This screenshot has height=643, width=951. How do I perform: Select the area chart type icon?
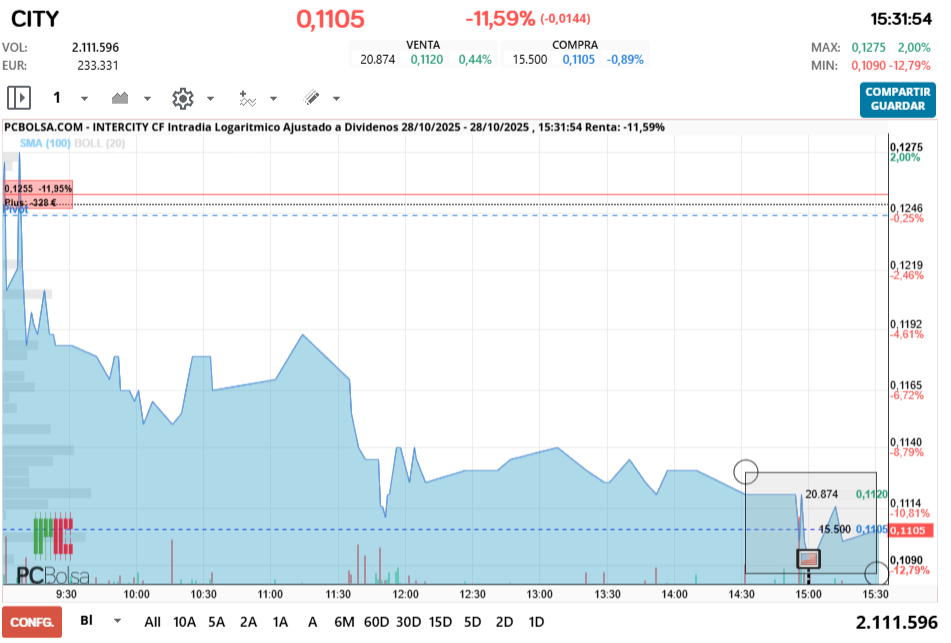pos(120,97)
